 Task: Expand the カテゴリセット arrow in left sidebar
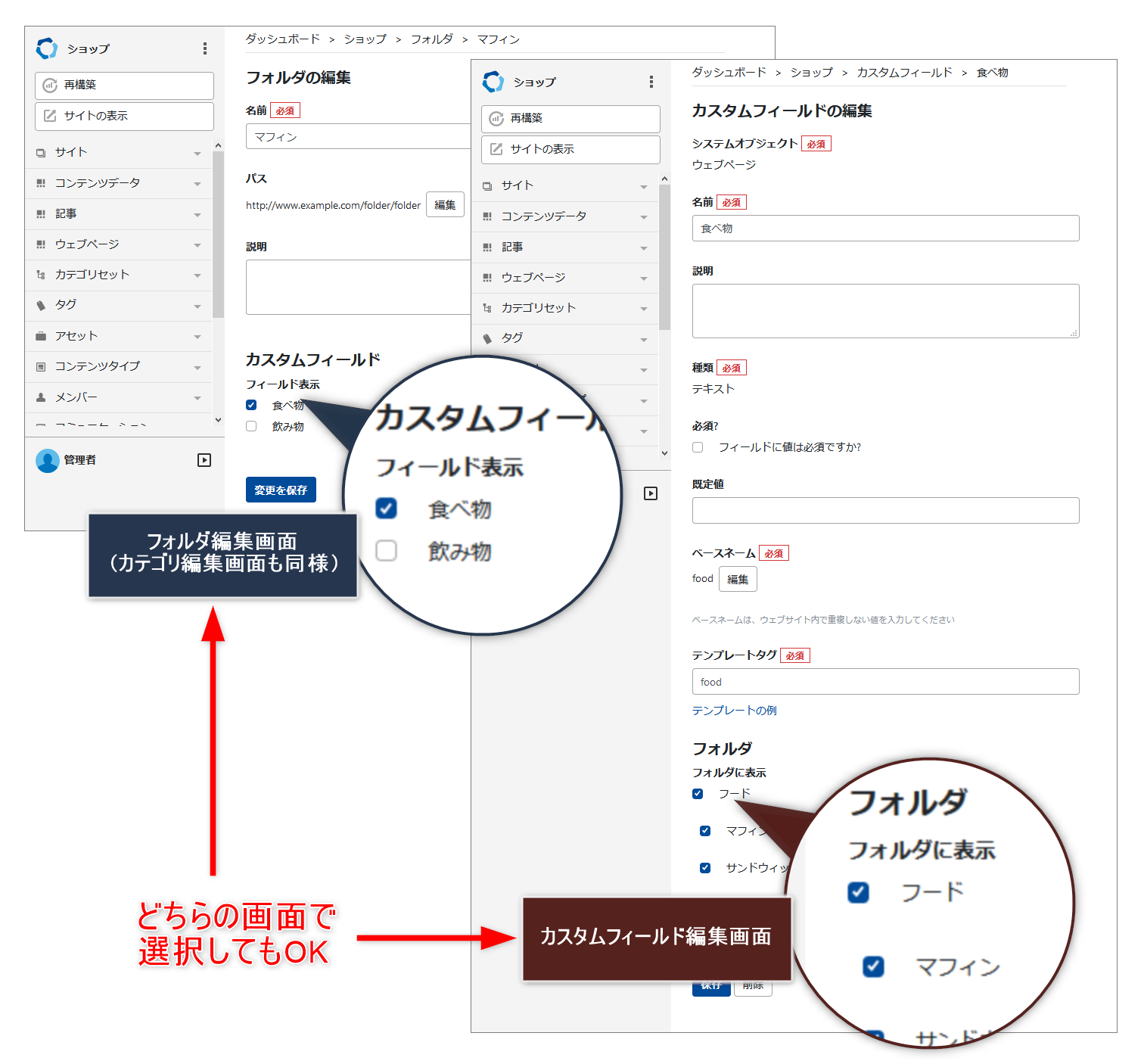point(197,275)
